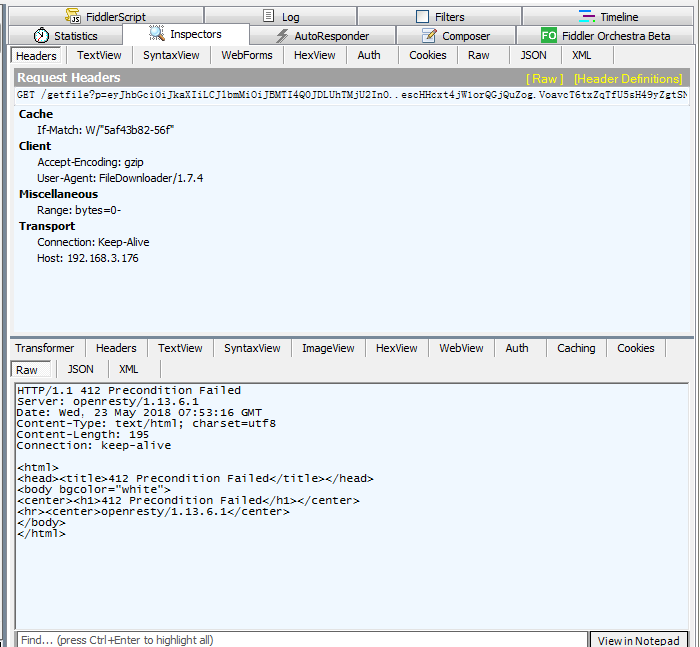700x647 pixels.
Task: Select the User-Agent FileDownloader header
Action: pyautogui.click(x=120, y=178)
